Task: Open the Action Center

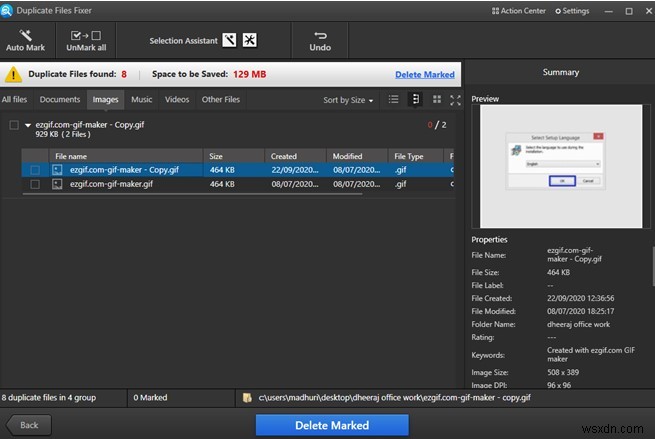Action: click(518, 11)
